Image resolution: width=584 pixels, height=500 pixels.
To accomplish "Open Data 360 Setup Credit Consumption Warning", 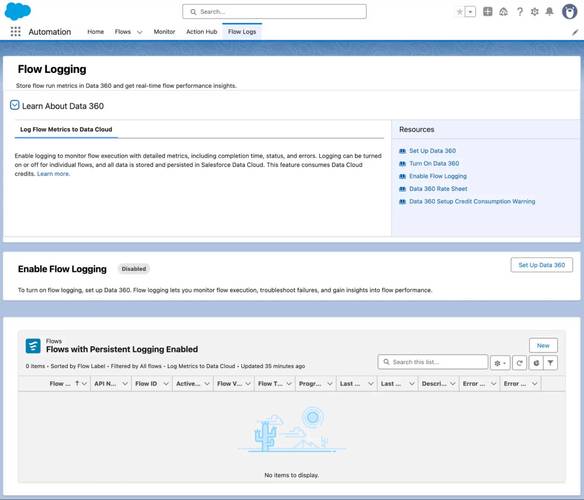I will [472, 201].
